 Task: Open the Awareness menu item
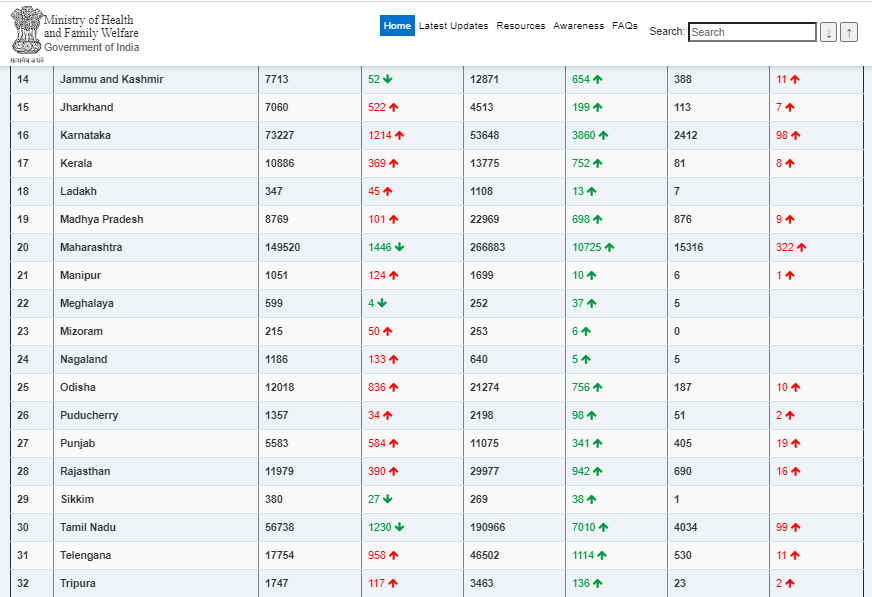[578, 26]
